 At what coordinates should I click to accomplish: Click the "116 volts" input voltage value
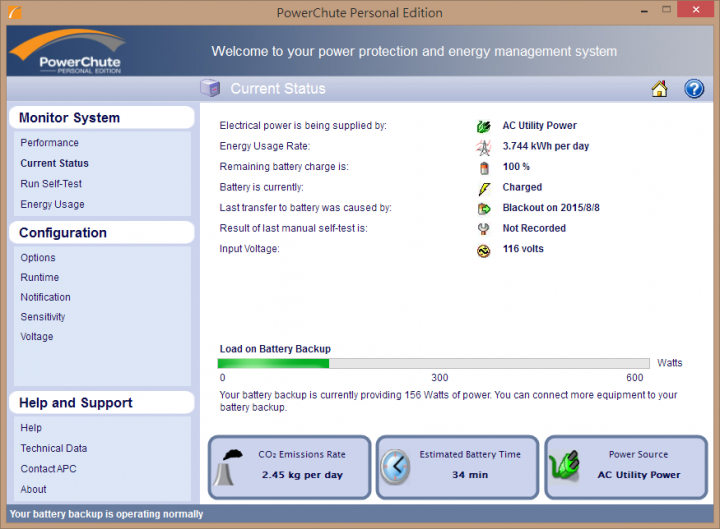(523, 249)
